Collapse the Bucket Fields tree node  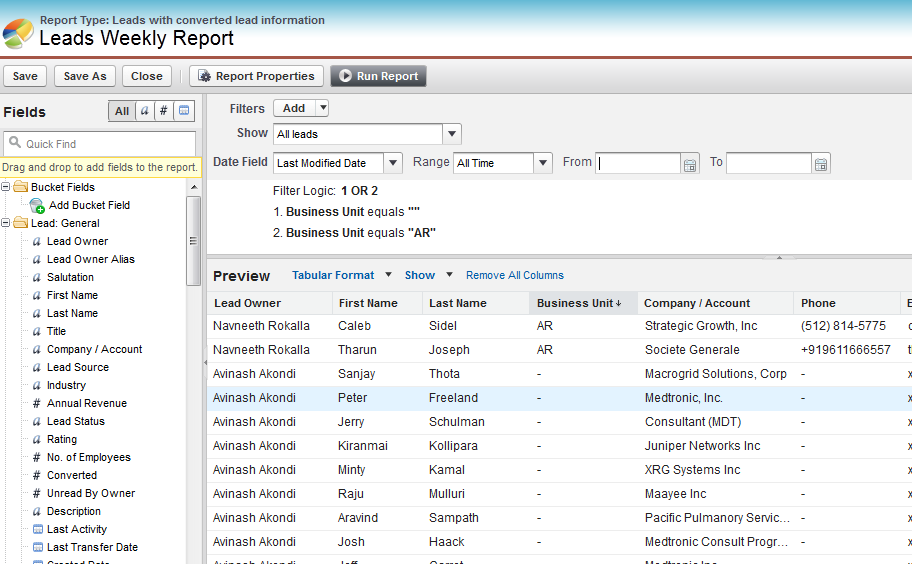point(6,187)
